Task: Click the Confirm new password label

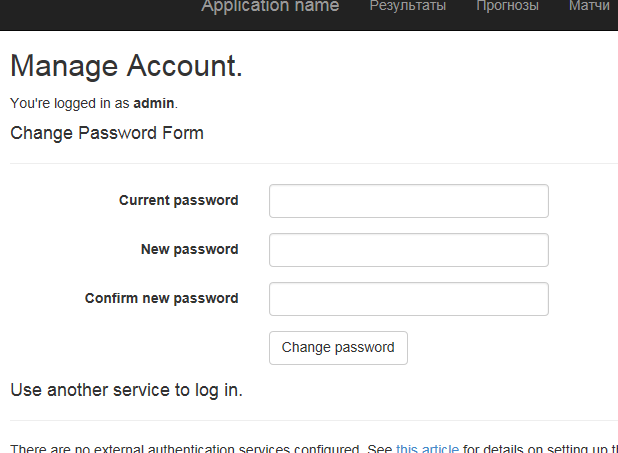Action: (x=161, y=298)
